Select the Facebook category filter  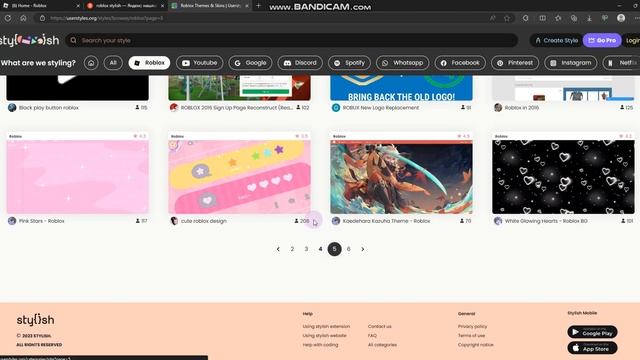coord(460,63)
